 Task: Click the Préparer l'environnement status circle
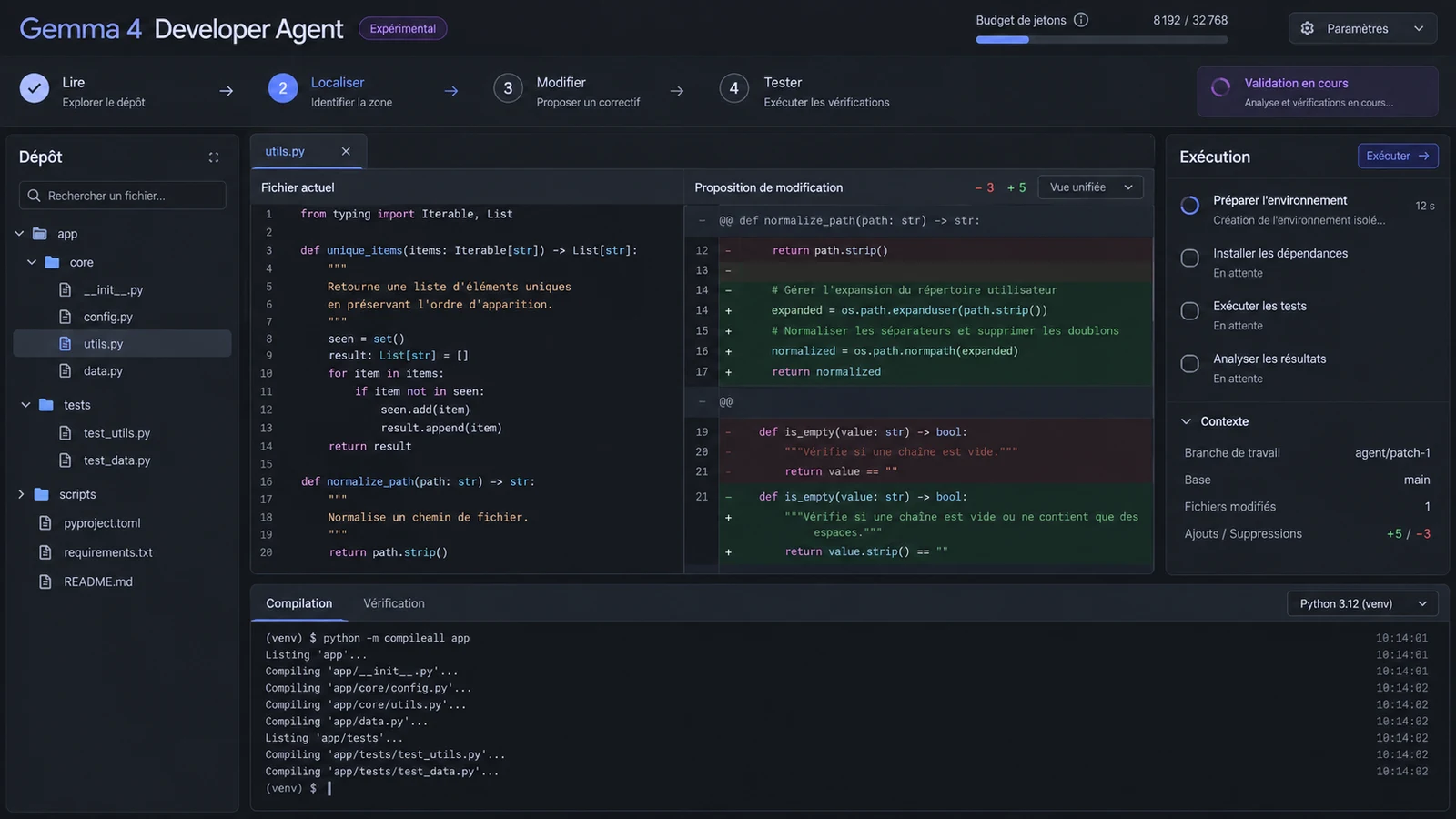pos(1189,206)
